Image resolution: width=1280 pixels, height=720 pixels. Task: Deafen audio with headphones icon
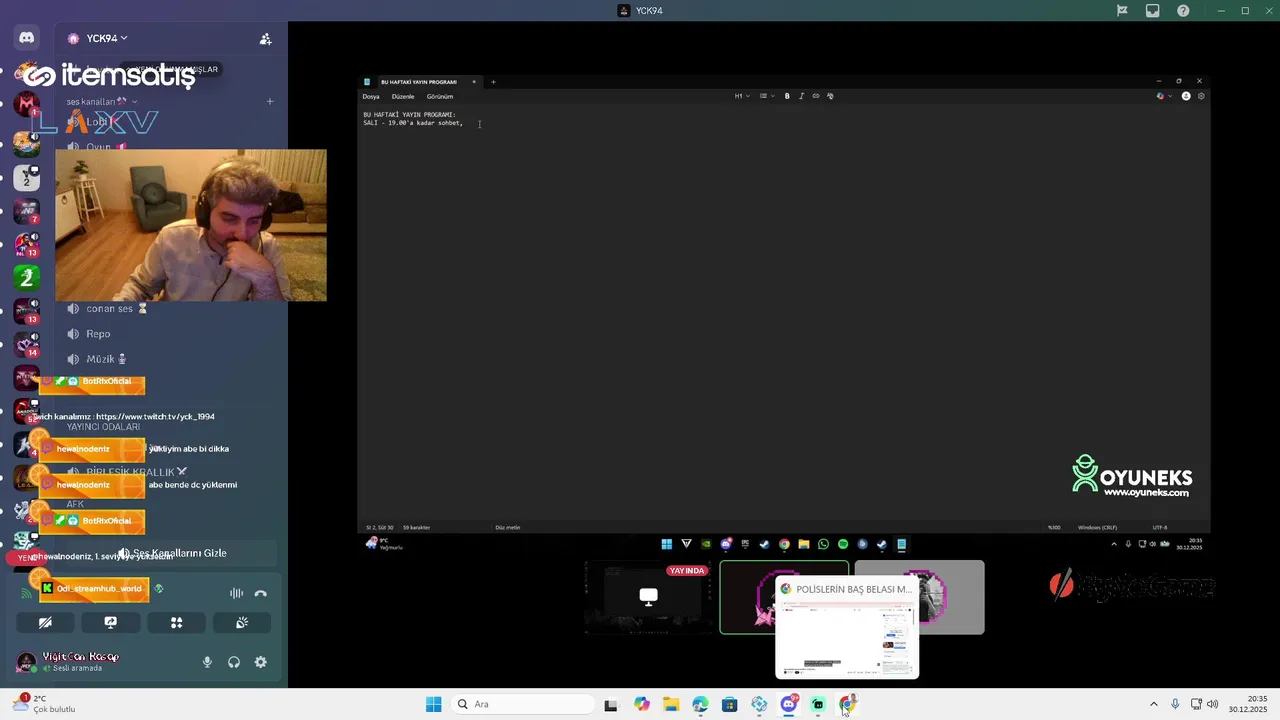[x=234, y=662]
